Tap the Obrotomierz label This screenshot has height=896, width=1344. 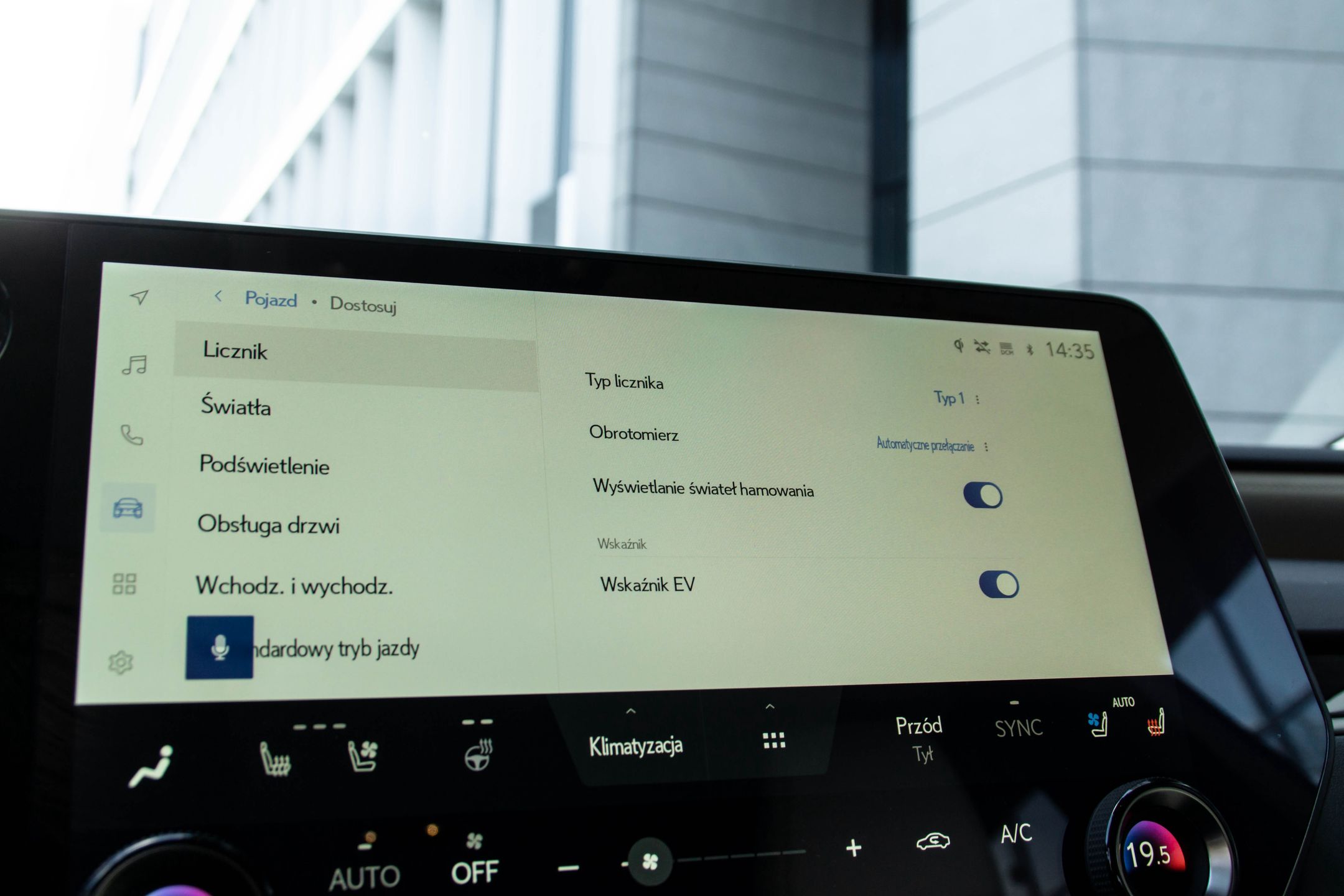click(633, 433)
